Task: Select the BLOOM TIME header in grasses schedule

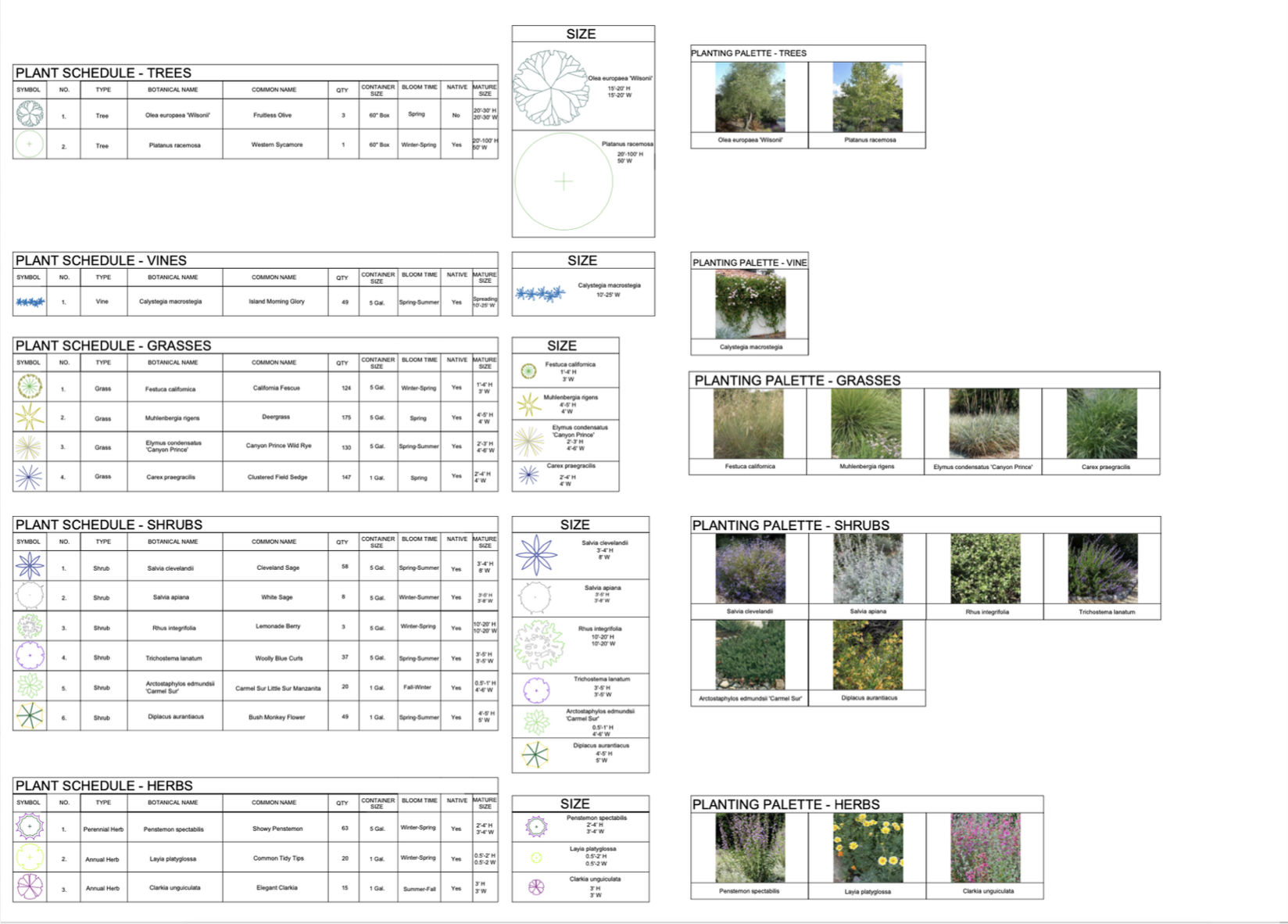Action: pos(419,360)
